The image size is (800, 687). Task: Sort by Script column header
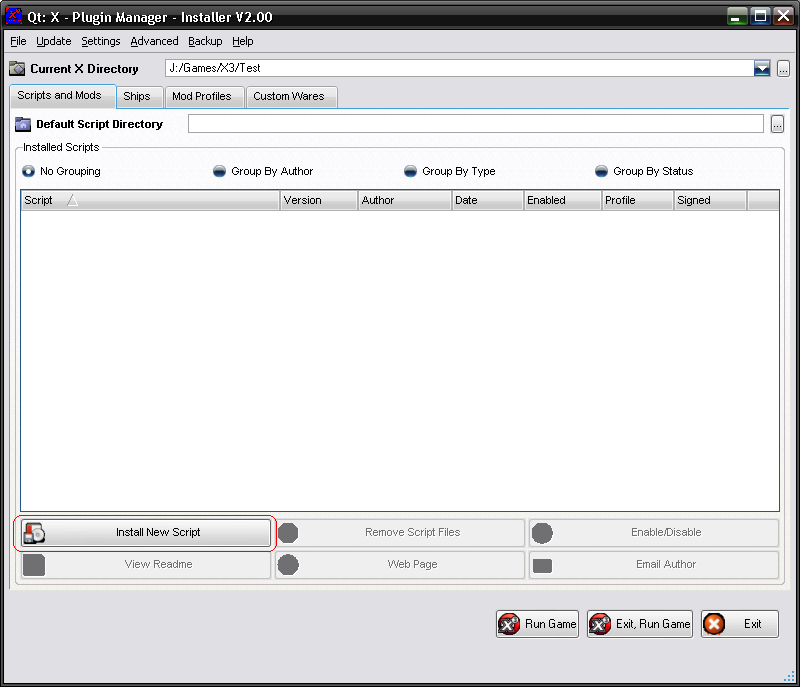click(151, 200)
